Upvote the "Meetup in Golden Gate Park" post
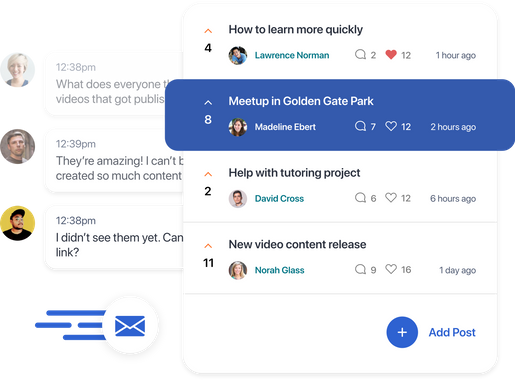 point(208,103)
